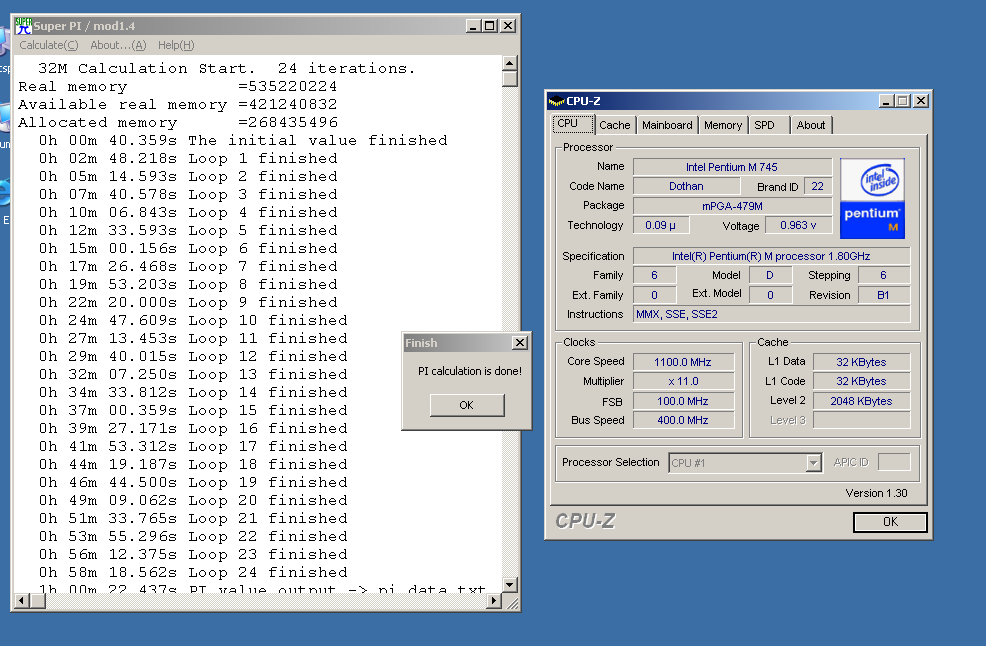Click the empty Level 3 cache field
The height and width of the screenshot is (646, 986).
coord(861,420)
